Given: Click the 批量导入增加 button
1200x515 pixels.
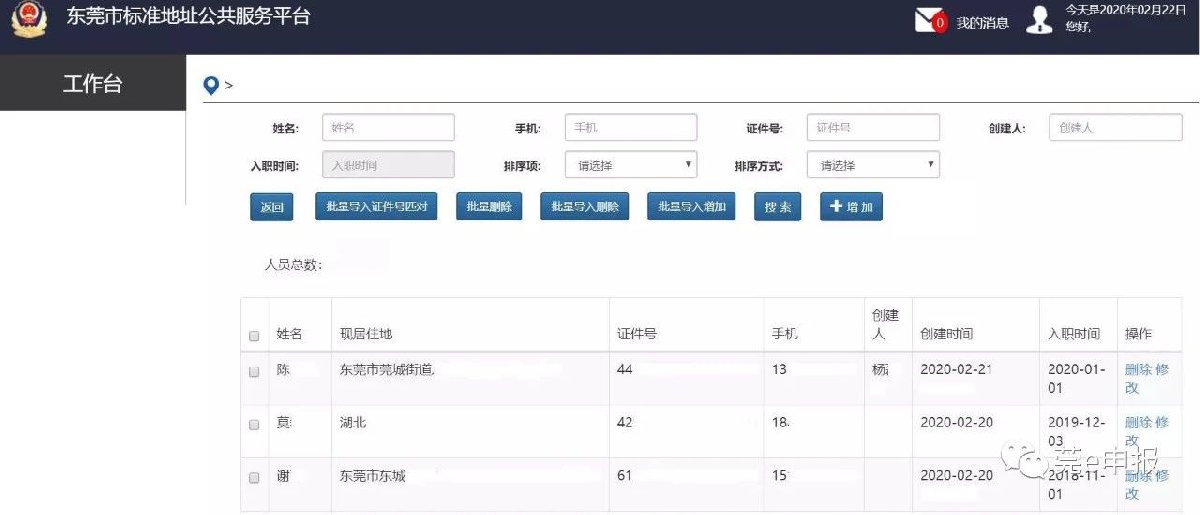Looking at the screenshot, I should click(x=691, y=206).
